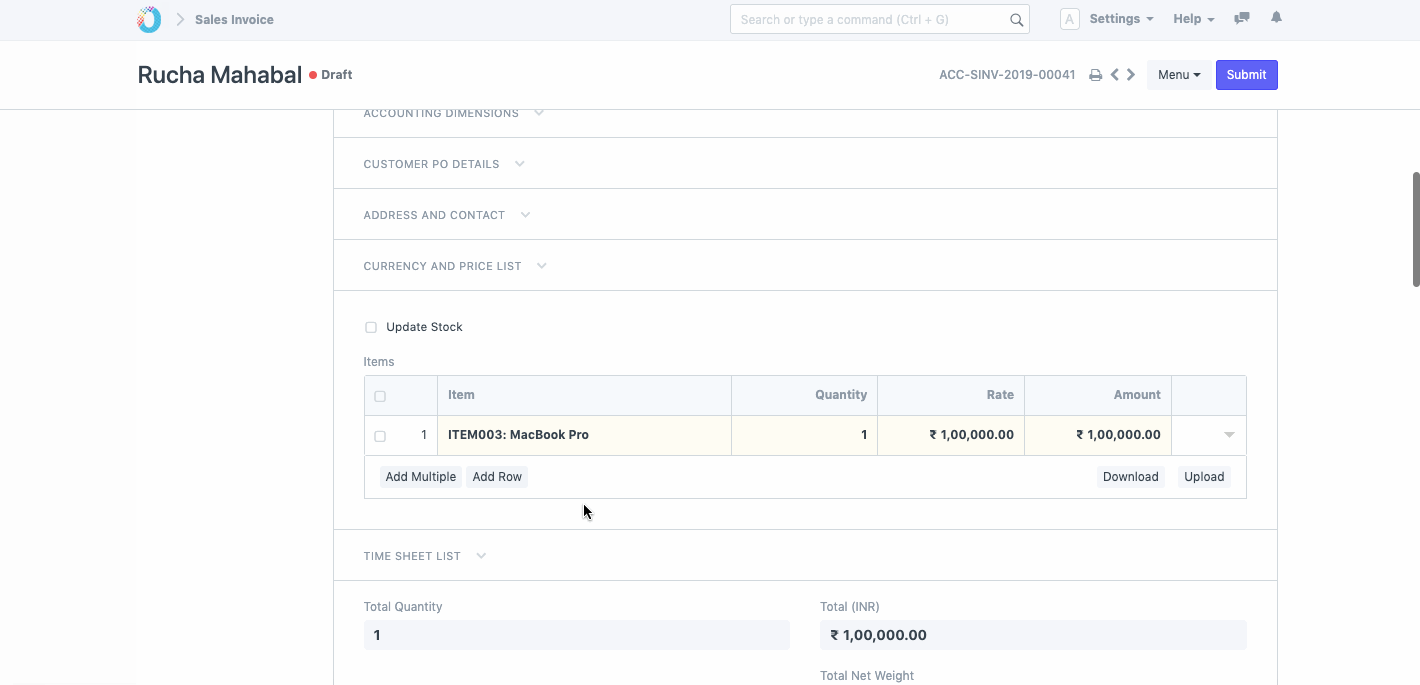Open the chat messages icon
This screenshot has height=685, width=1420.
pos(1242,18)
